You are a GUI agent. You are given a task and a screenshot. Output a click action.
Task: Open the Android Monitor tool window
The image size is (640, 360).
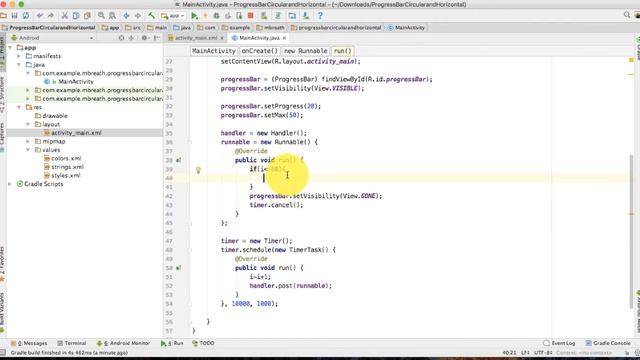coord(124,344)
